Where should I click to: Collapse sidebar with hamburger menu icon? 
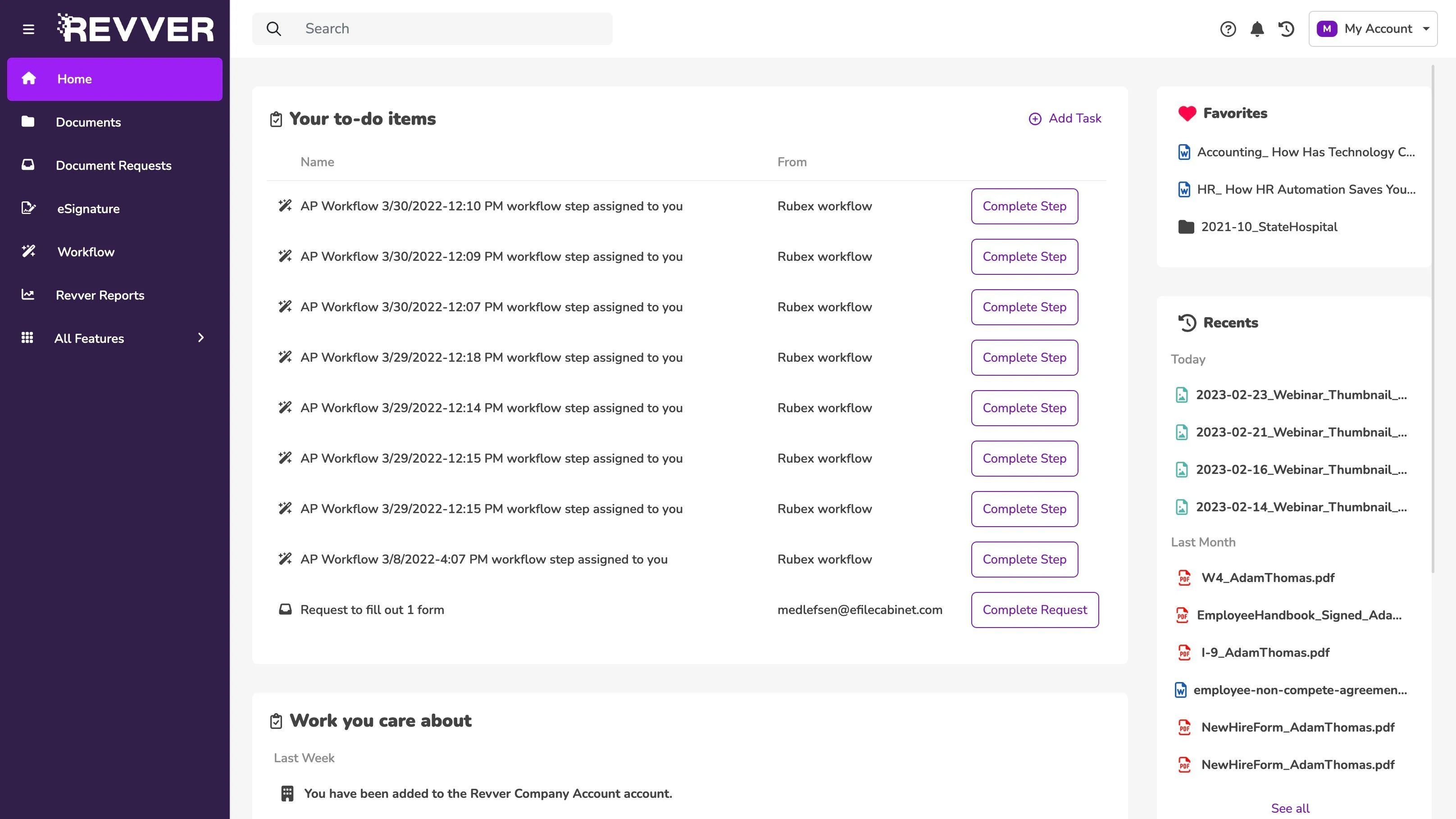28,29
